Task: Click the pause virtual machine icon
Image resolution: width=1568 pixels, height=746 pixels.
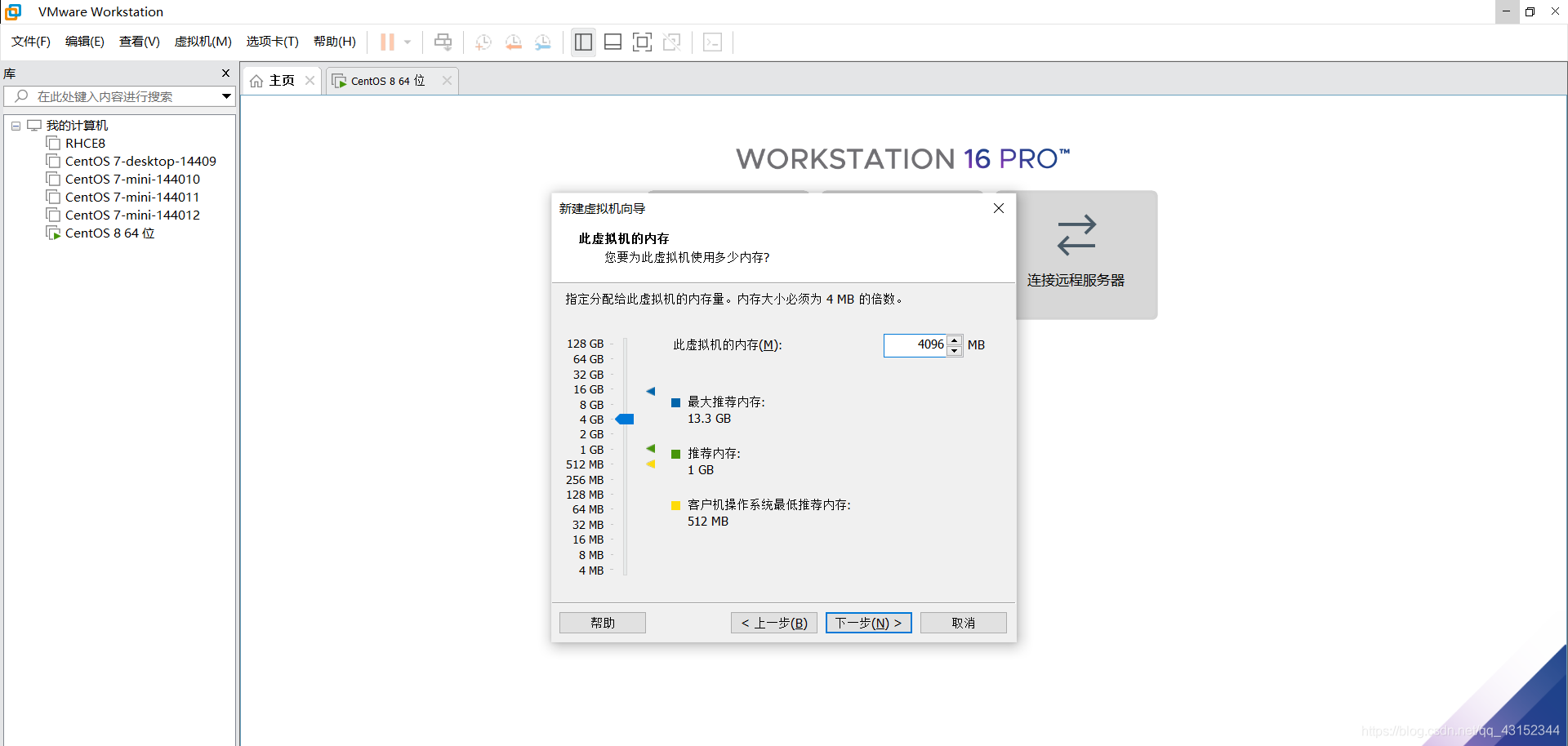Action: point(387,42)
